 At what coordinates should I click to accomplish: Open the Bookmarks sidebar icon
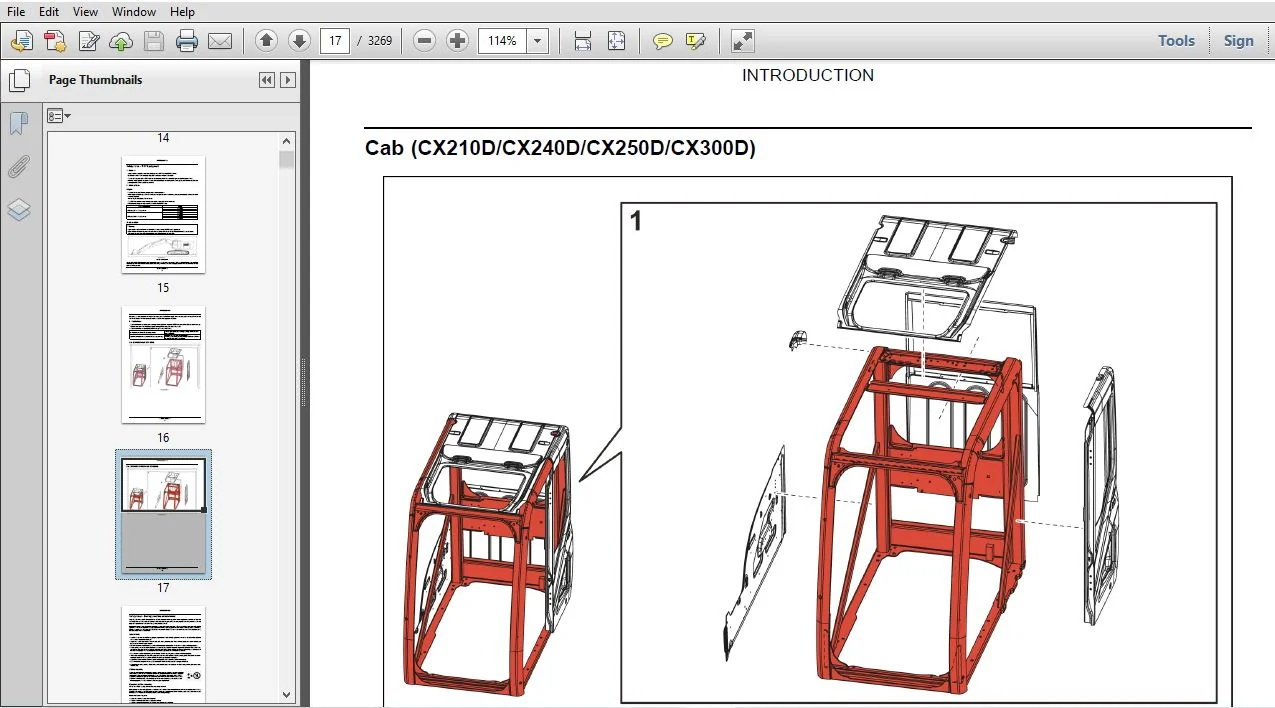tap(19, 124)
